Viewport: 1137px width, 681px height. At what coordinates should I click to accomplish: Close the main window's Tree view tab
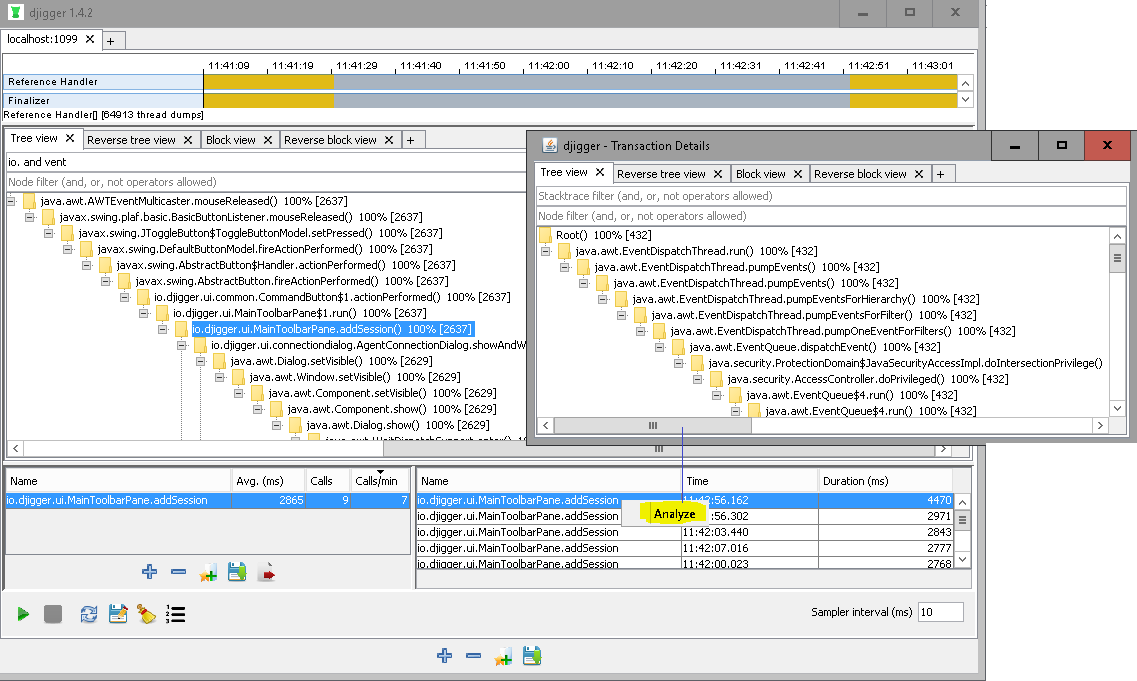click(70, 138)
